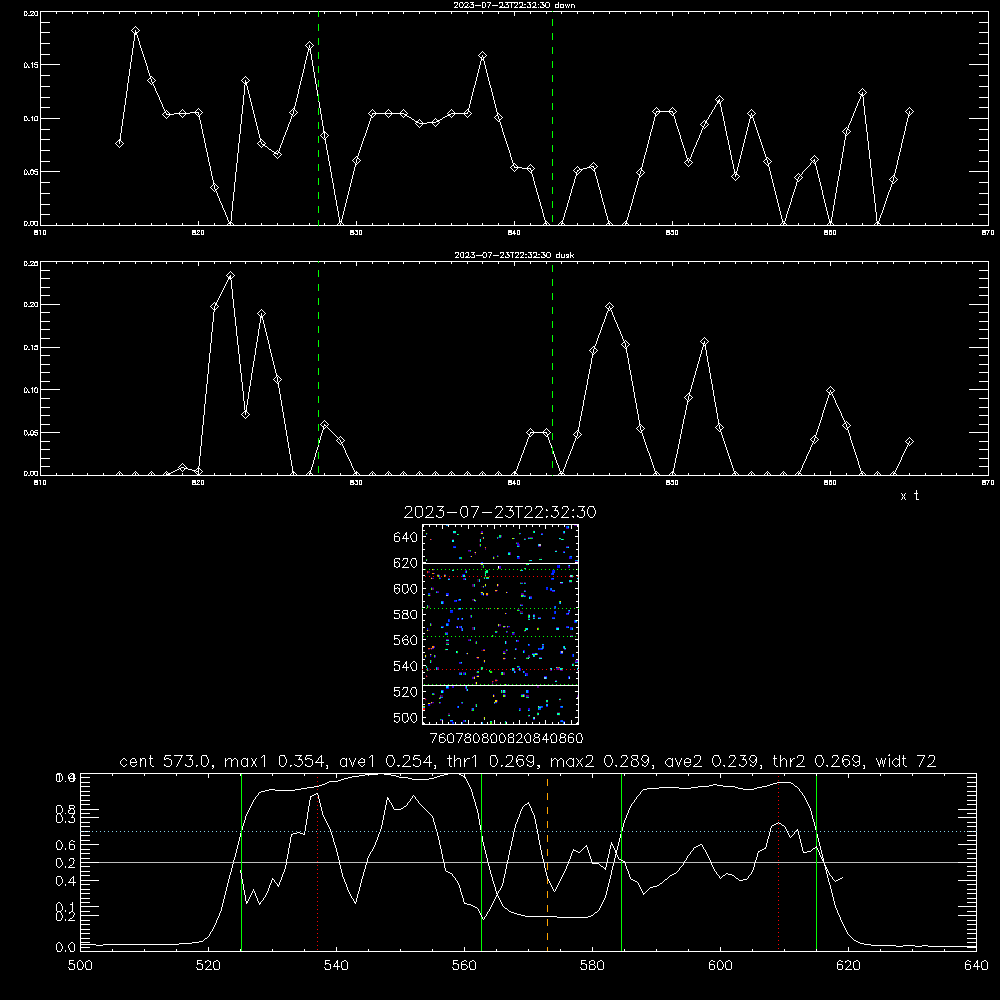Image resolution: width=1000 pixels, height=1000 pixels.
Task: Click the '0.6' y-axis label of bottom plot
Action: [64, 845]
